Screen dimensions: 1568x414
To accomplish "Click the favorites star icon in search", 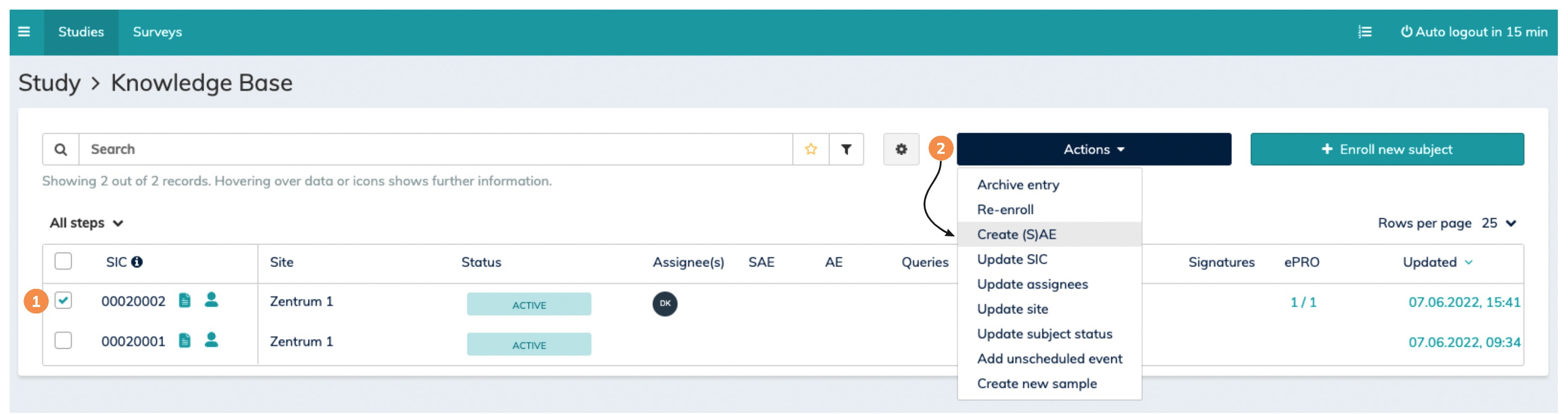I will pos(810,149).
